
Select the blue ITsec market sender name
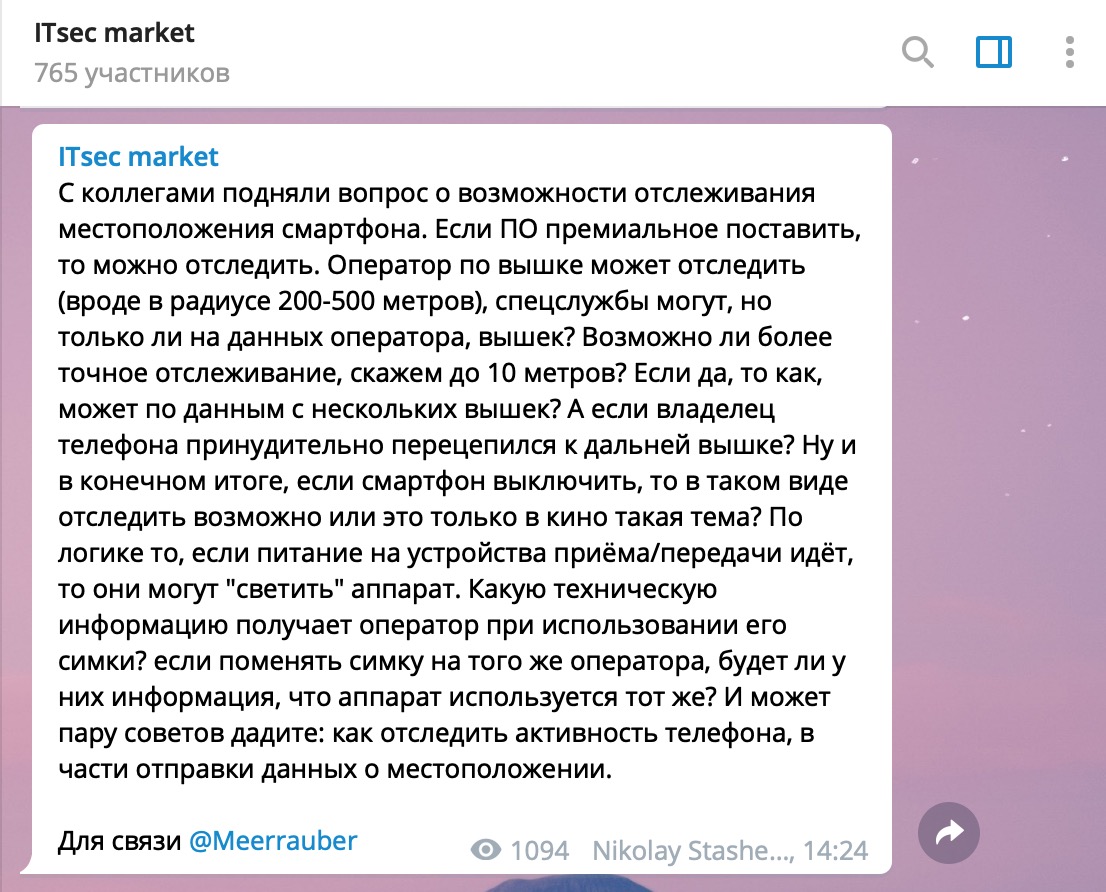(138, 157)
